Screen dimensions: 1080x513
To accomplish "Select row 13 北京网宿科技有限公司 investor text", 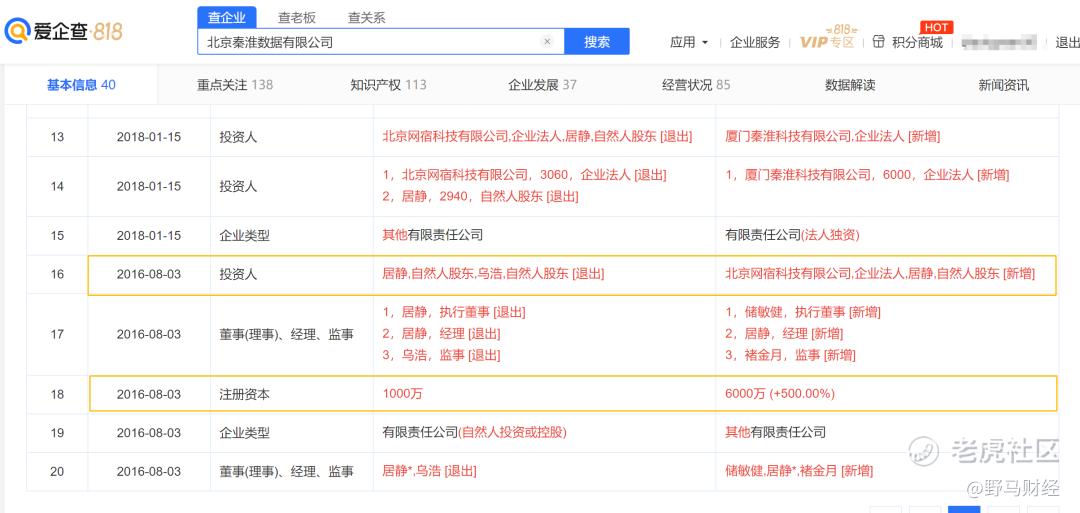I will coord(537,136).
